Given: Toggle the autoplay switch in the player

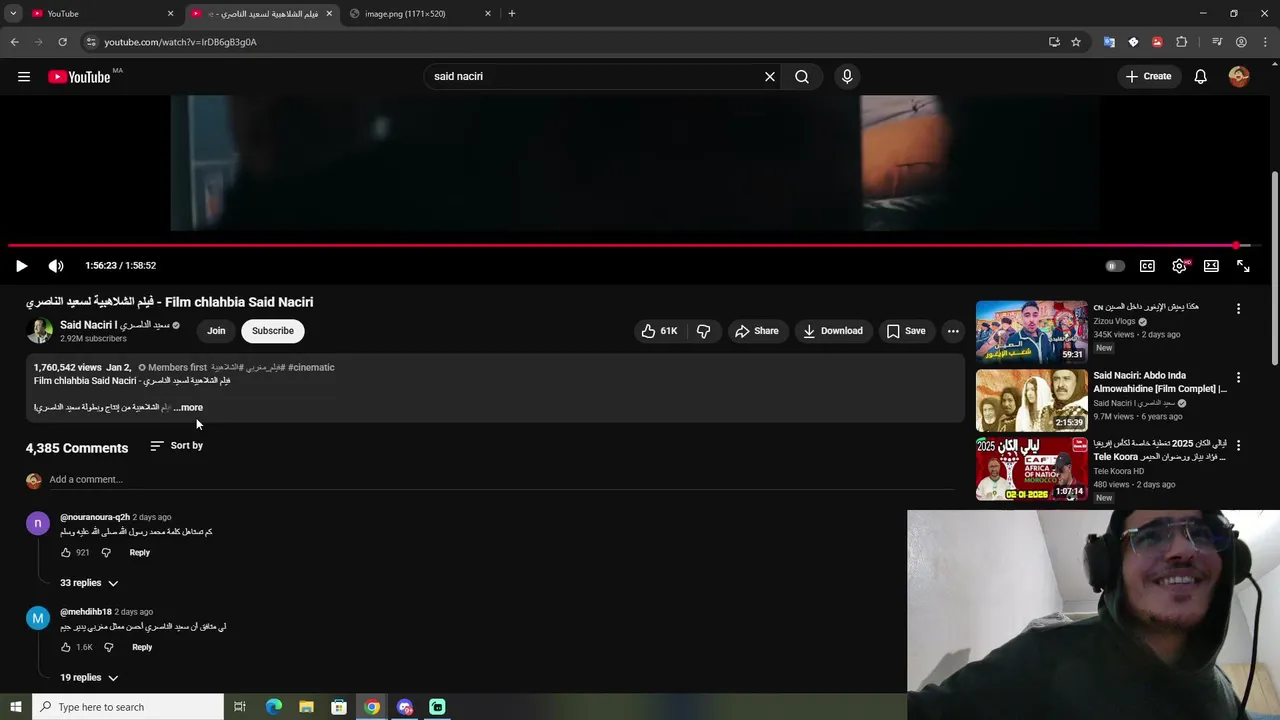Looking at the screenshot, I should pyautogui.click(x=1115, y=266).
